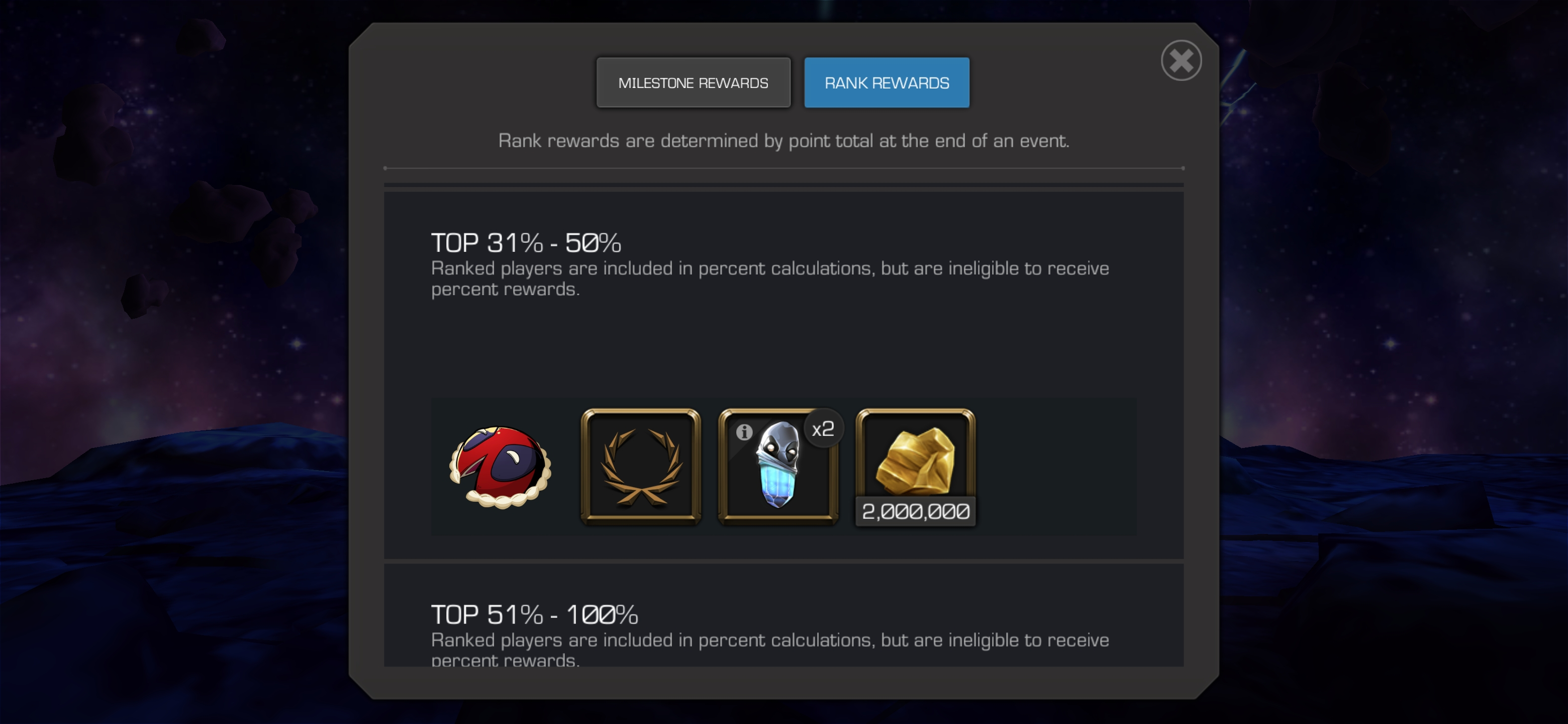Click the rank rewards explanation sentence
1568x724 pixels.
(783, 141)
